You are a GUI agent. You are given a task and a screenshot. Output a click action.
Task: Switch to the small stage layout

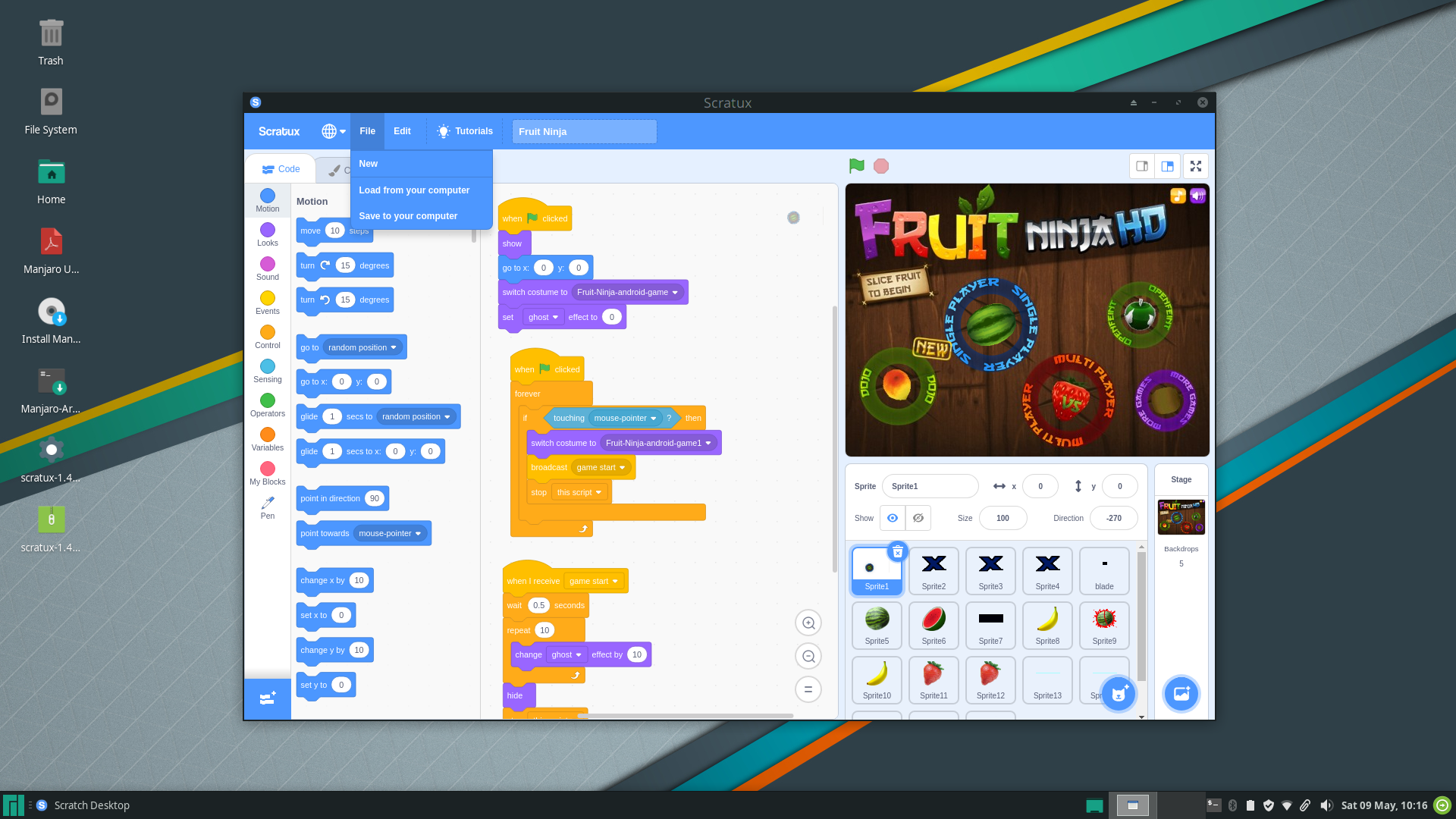click(x=1142, y=166)
